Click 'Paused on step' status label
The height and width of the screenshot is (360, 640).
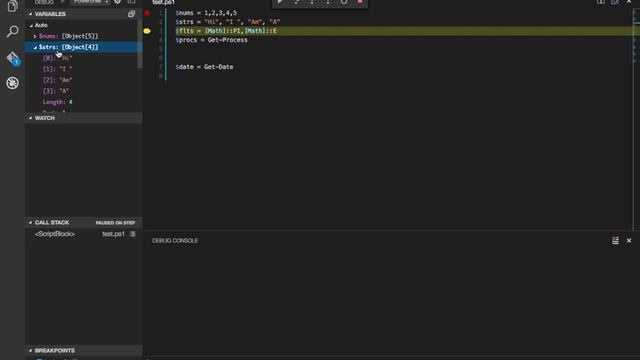click(115, 223)
